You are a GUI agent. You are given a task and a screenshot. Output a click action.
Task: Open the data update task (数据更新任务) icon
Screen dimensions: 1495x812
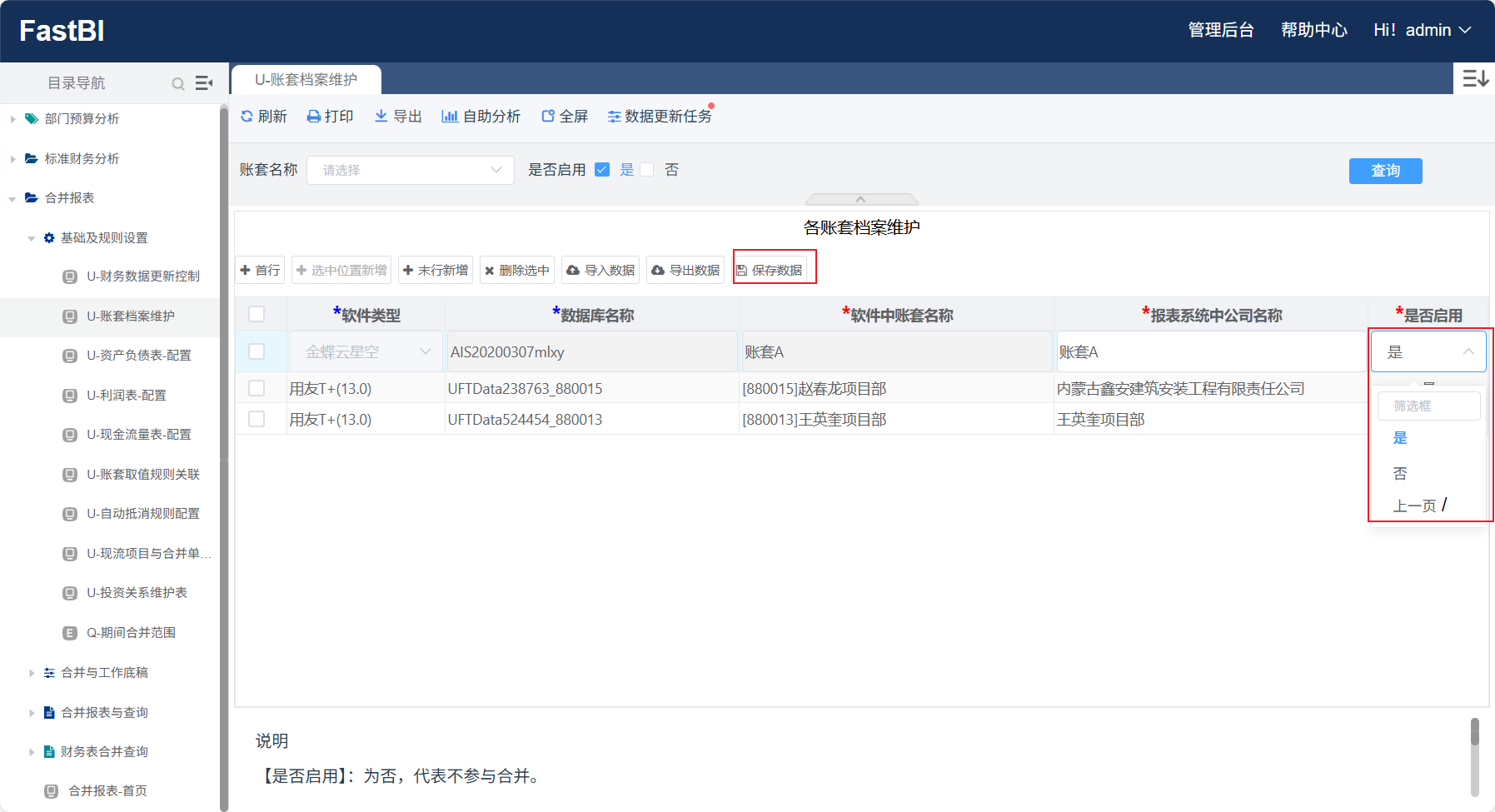click(x=614, y=117)
